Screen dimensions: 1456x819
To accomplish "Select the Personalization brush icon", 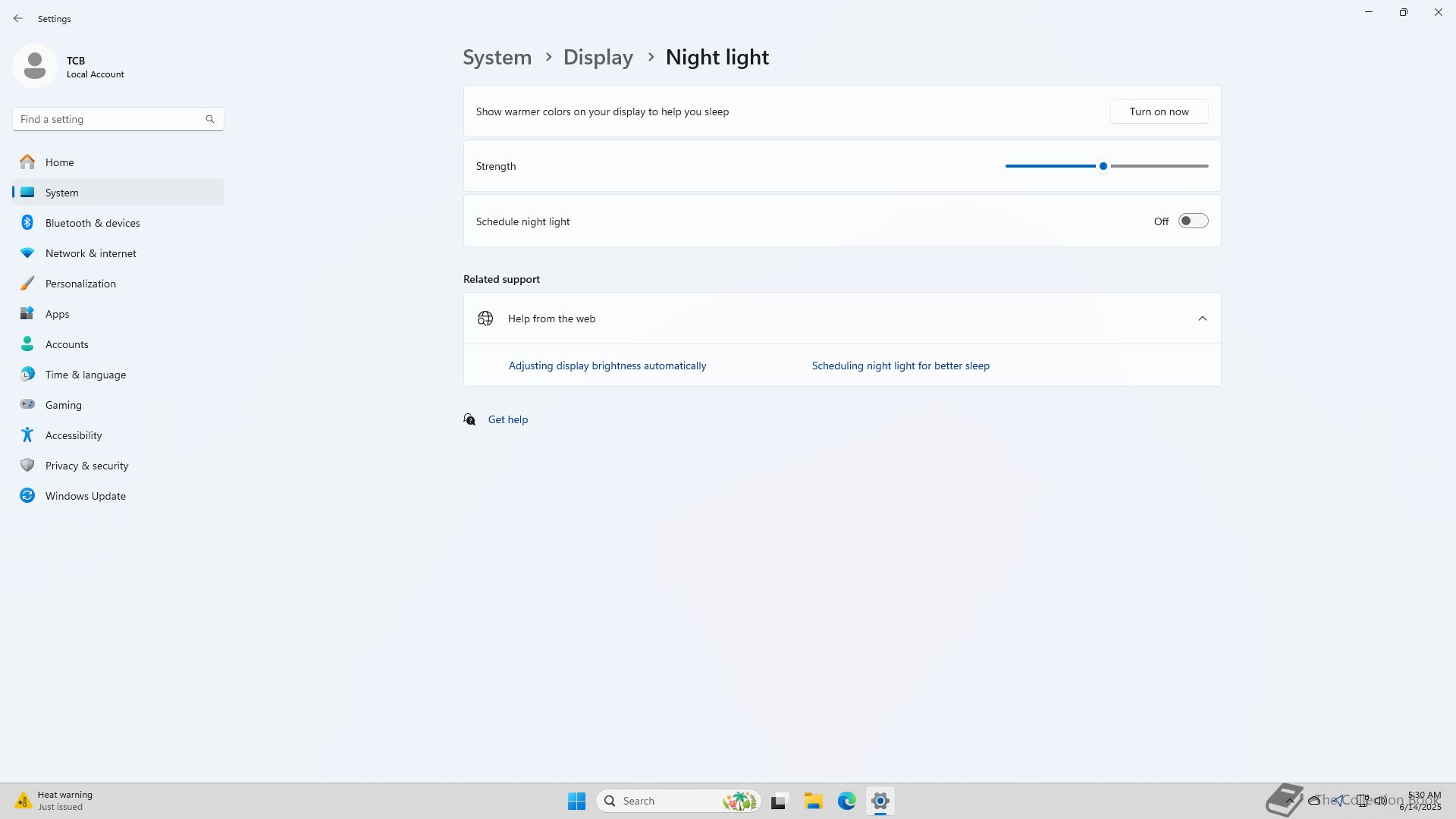I will click(x=27, y=284).
